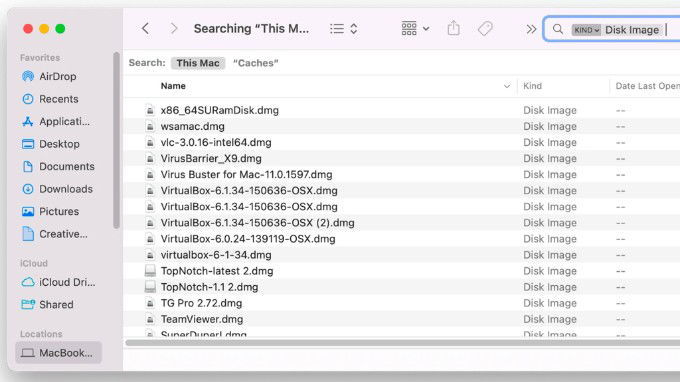Open the tag editor icon
The height and width of the screenshot is (382, 680).
coord(485,29)
